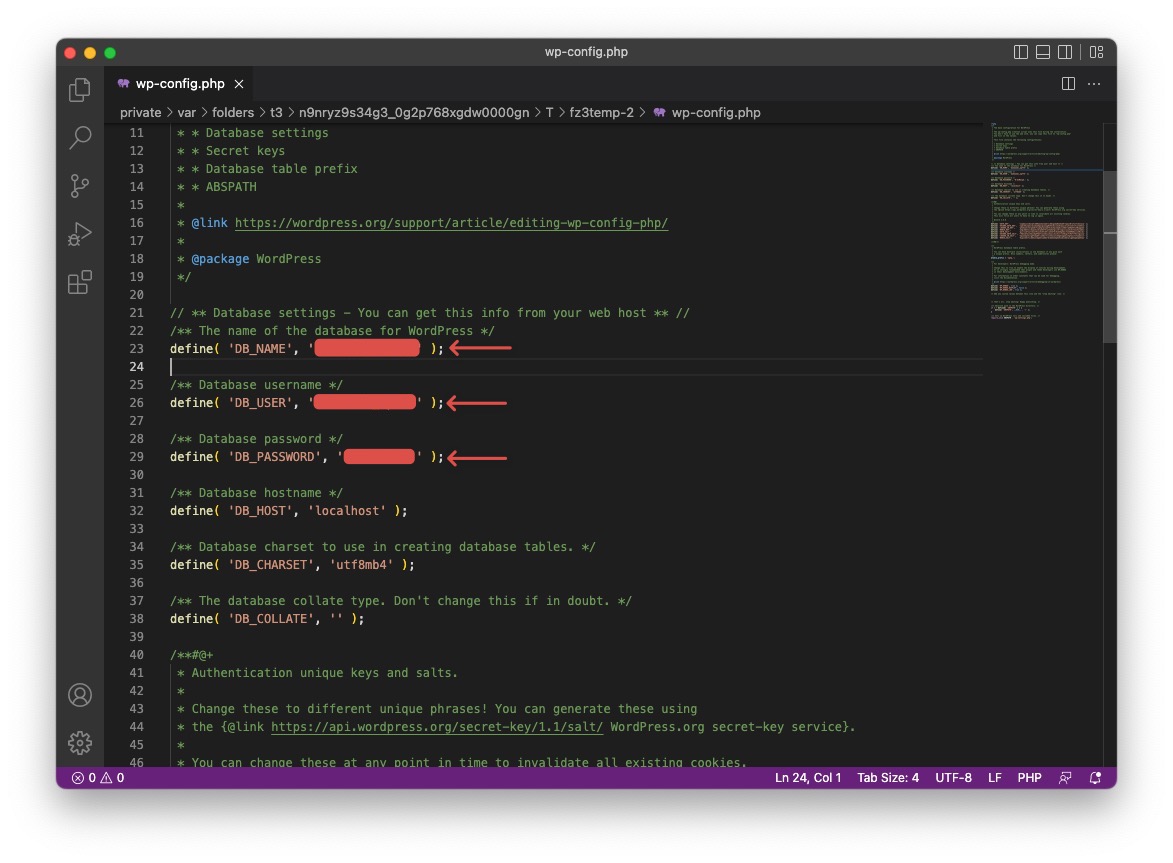Click line number 23 in gutter
1173x863 pixels.
pyautogui.click(x=136, y=348)
